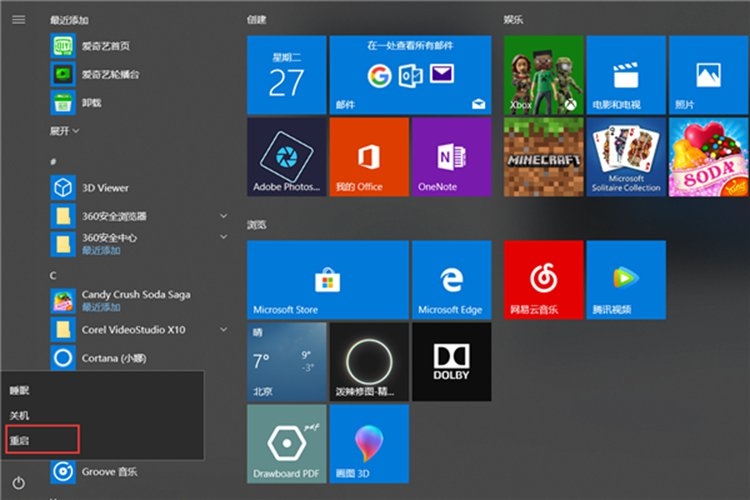Open the 照片 photos tile

[709, 75]
